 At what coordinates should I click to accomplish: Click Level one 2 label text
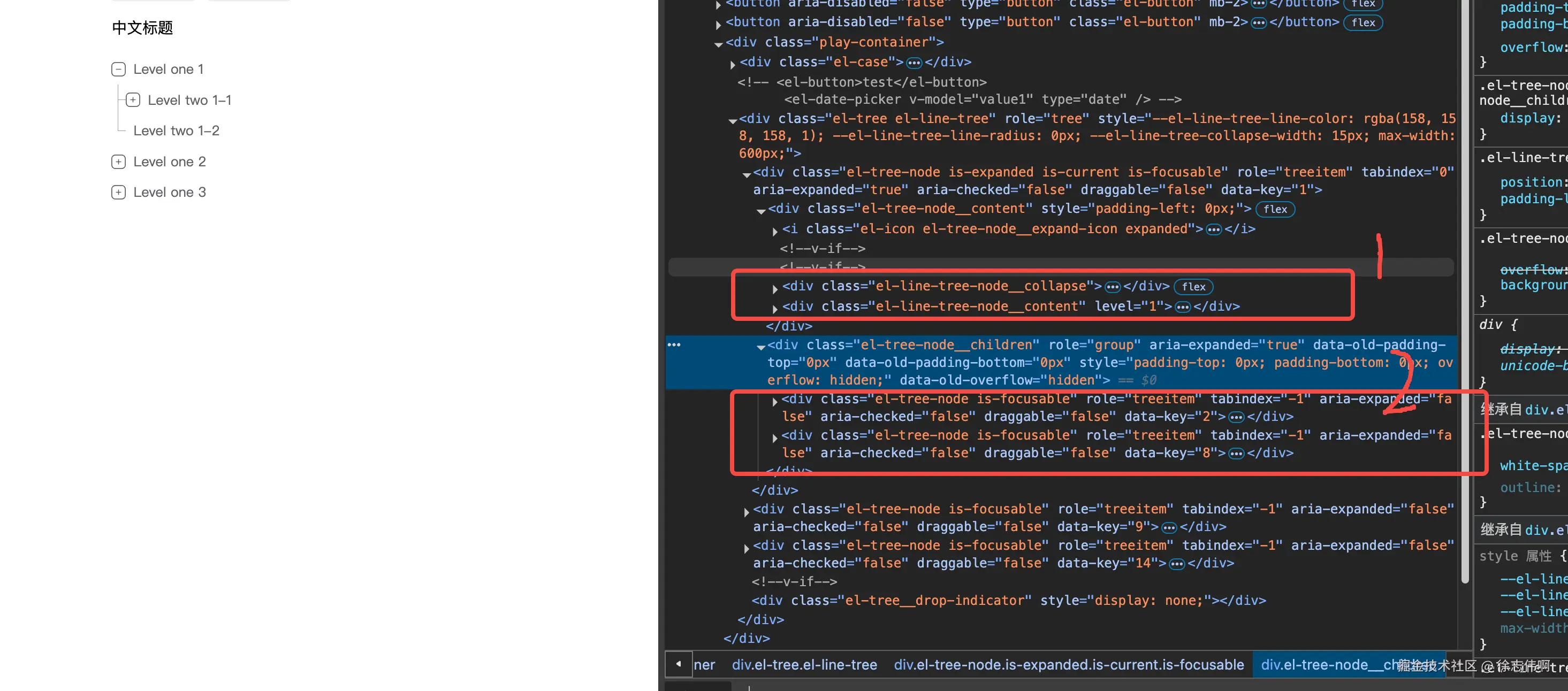(169, 162)
